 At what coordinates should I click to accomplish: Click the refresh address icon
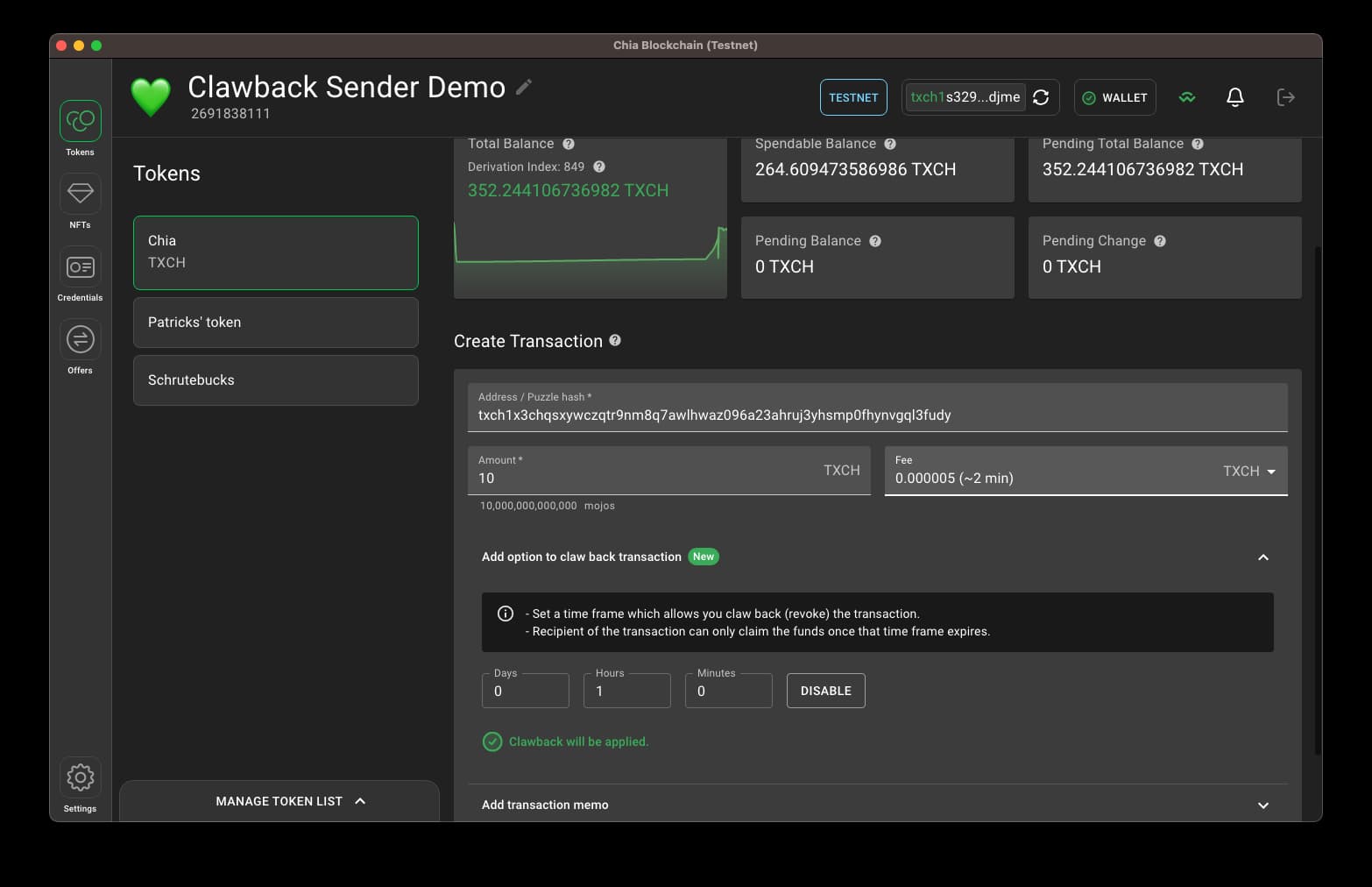(x=1041, y=97)
